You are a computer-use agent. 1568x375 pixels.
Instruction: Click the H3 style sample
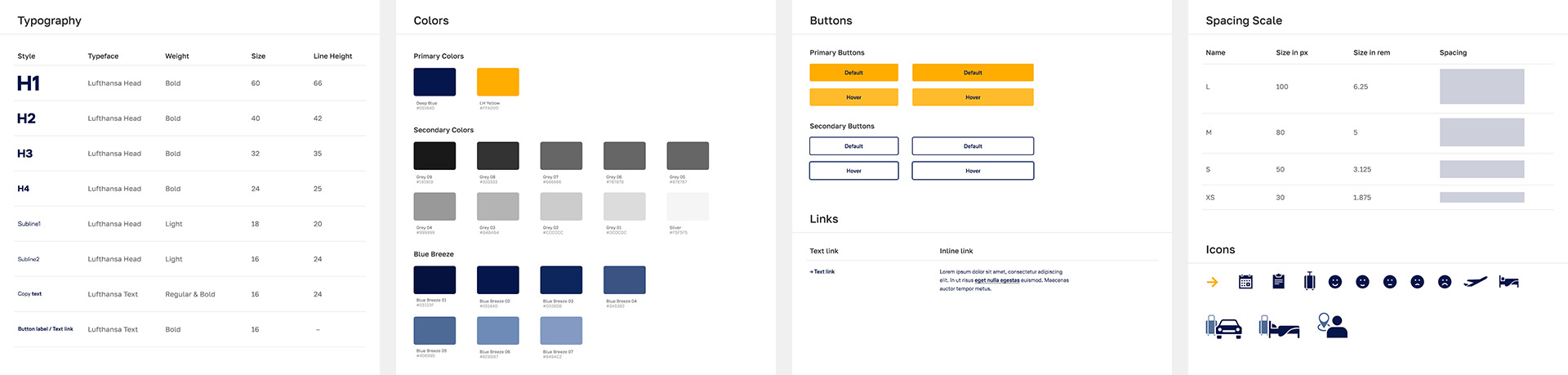click(x=25, y=154)
